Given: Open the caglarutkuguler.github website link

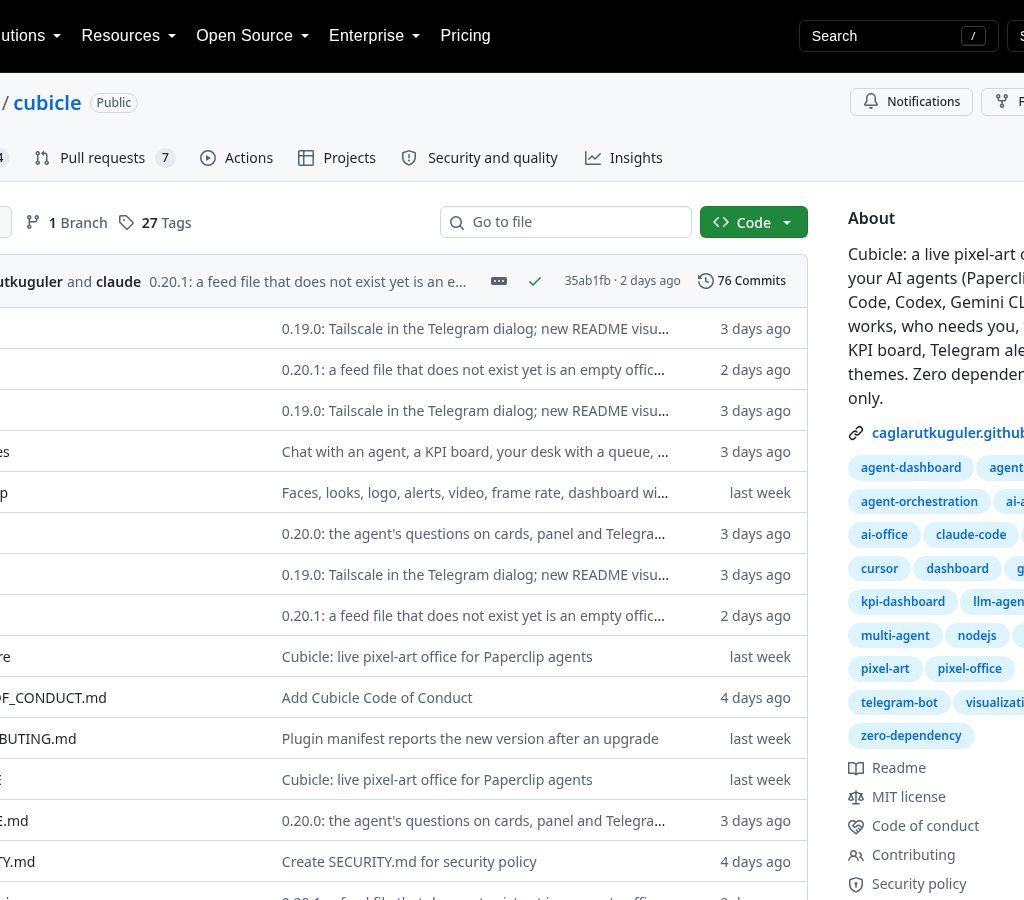Looking at the screenshot, I should tap(947, 433).
